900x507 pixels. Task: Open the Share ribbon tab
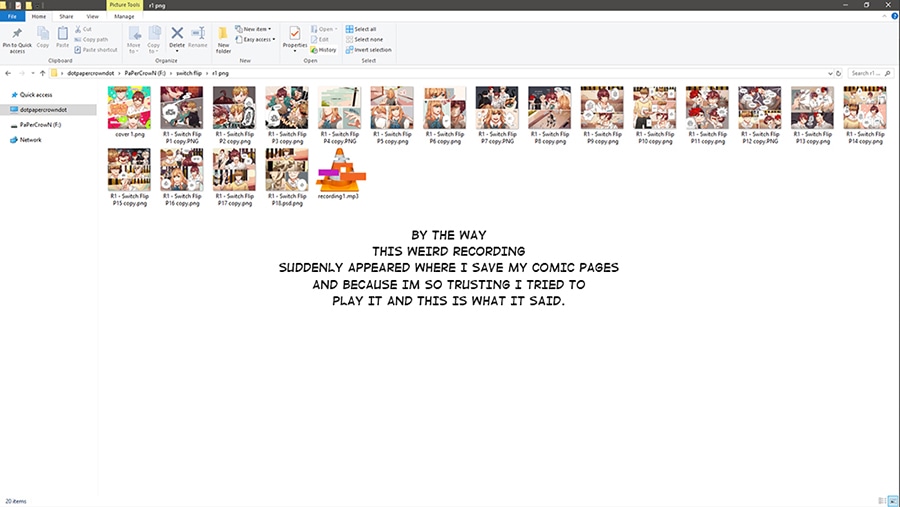[66, 16]
